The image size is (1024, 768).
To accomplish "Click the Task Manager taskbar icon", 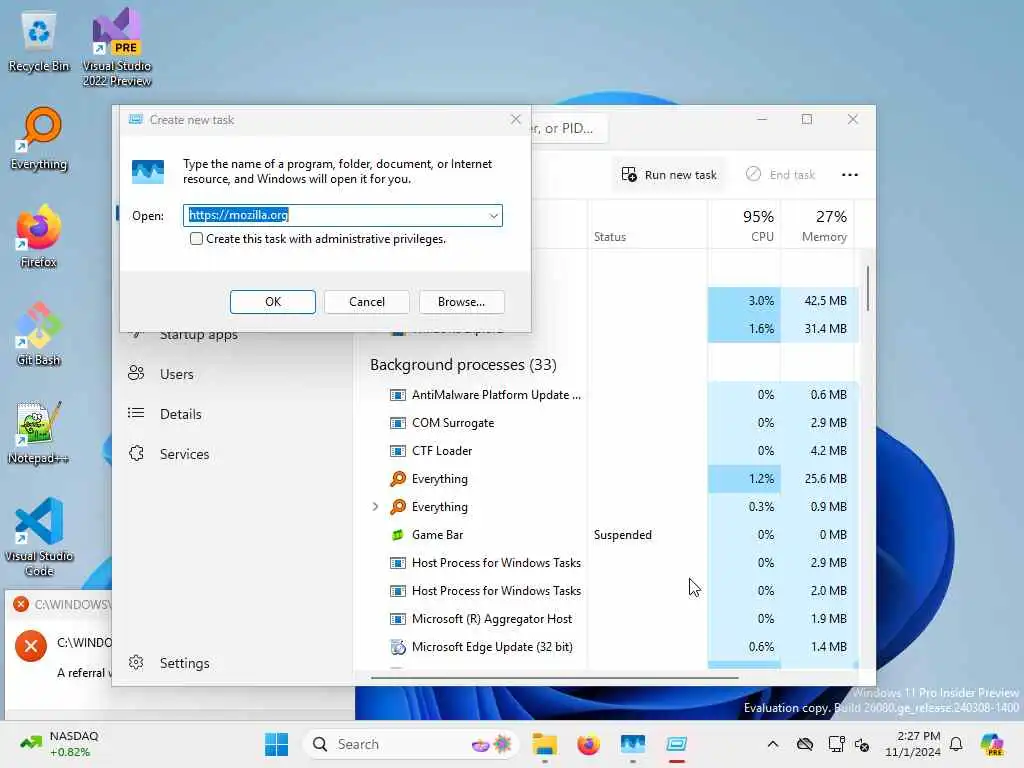I will tap(633, 744).
